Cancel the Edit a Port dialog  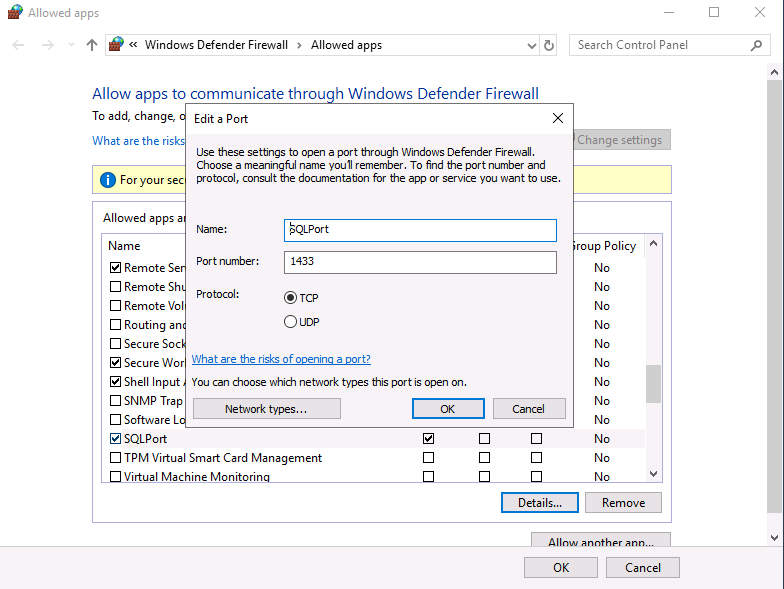coord(529,408)
